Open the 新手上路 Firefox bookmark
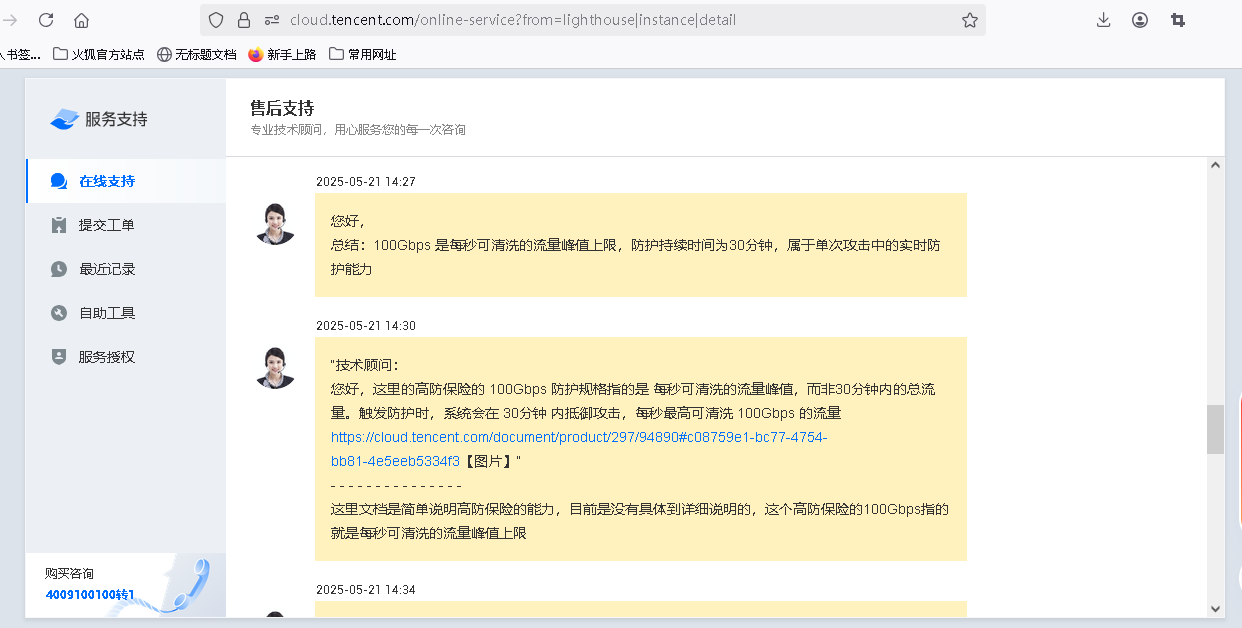The height and width of the screenshot is (628, 1242). click(x=282, y=54)
